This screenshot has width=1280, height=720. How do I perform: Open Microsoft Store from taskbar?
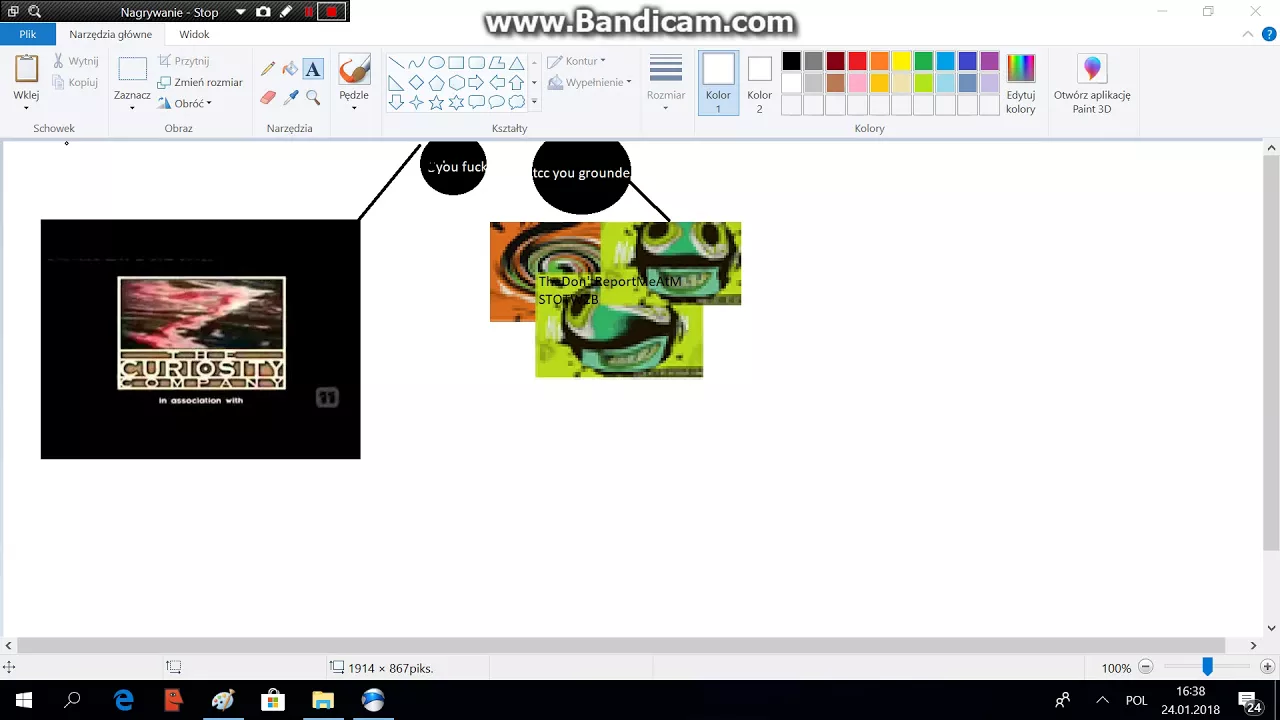[x=272, y=700]
